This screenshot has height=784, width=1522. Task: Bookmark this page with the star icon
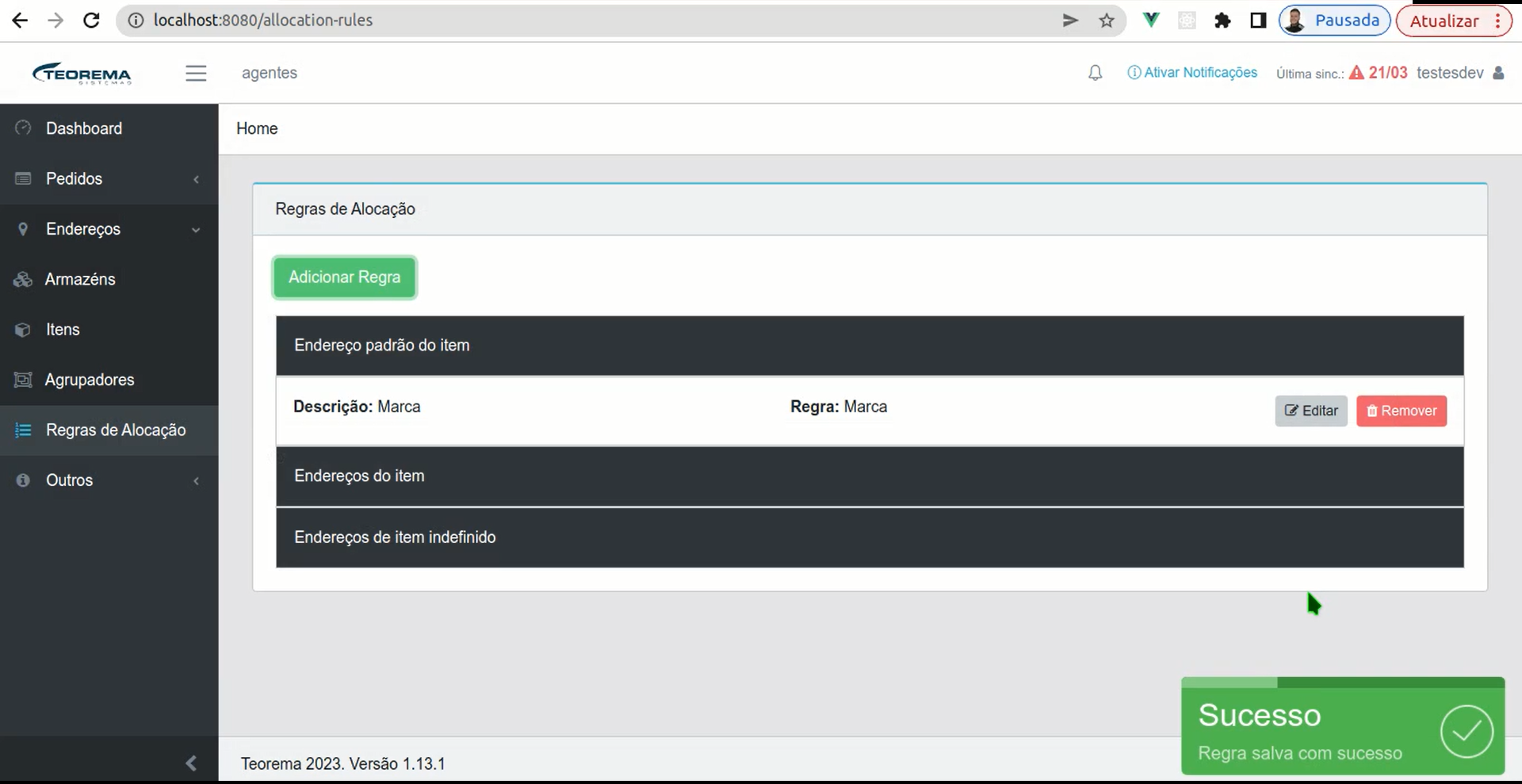(x=1107, y=21)
